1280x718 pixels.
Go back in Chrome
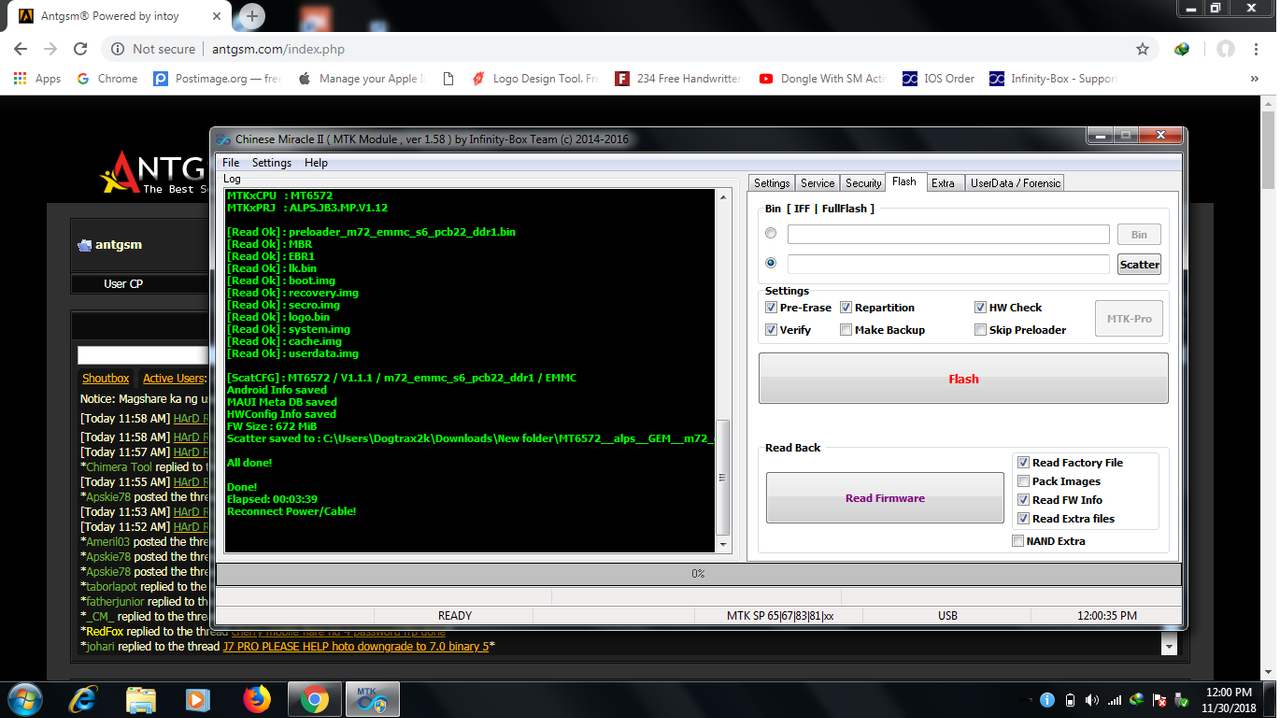20,48
